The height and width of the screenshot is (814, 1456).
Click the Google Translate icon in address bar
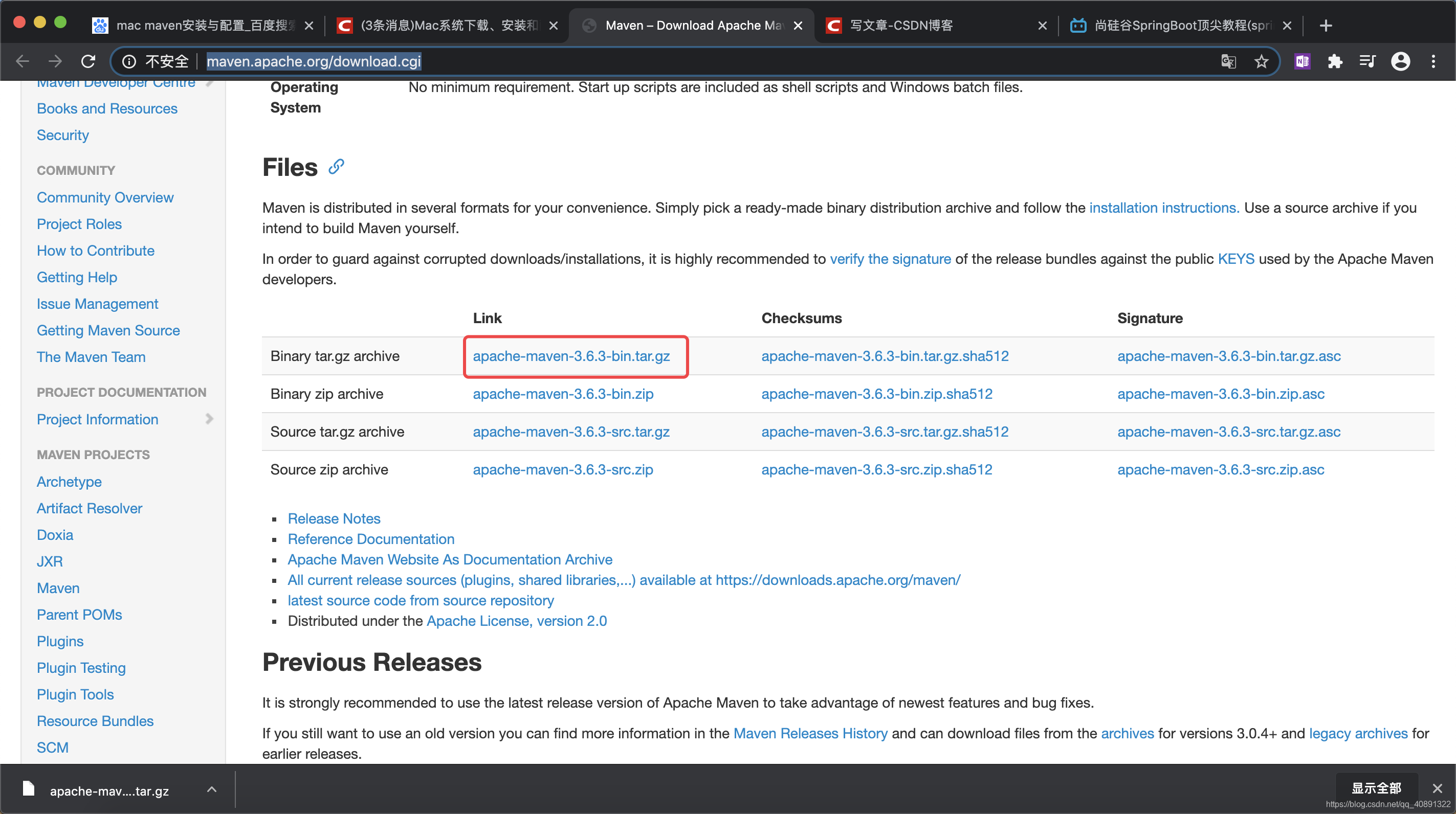tap(1228, 61)
